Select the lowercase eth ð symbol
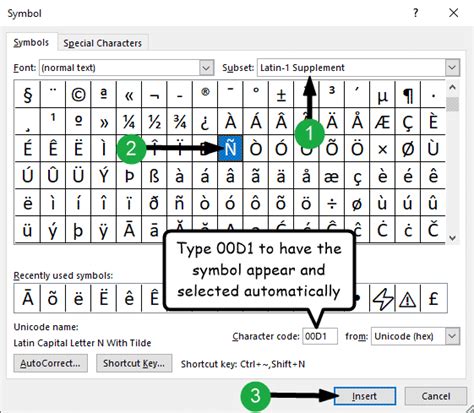Image resolution: width=474 pixels, height=413 pixels. [154, 203]
